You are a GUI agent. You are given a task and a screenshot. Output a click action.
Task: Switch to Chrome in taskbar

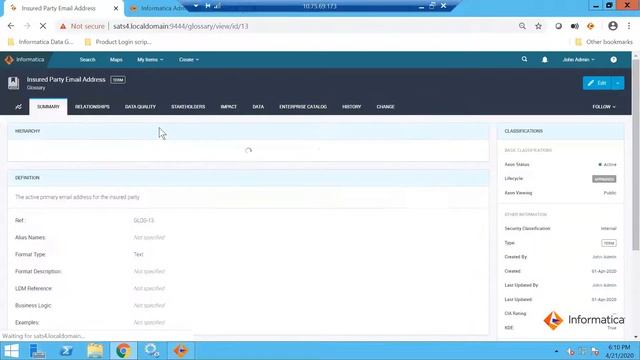pyautogui.click(x=123, y=351)
